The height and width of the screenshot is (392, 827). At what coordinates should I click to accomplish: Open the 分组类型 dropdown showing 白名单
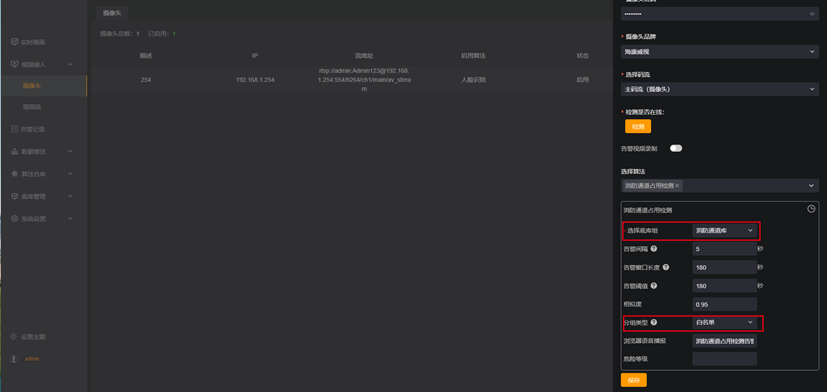(725, 322)
